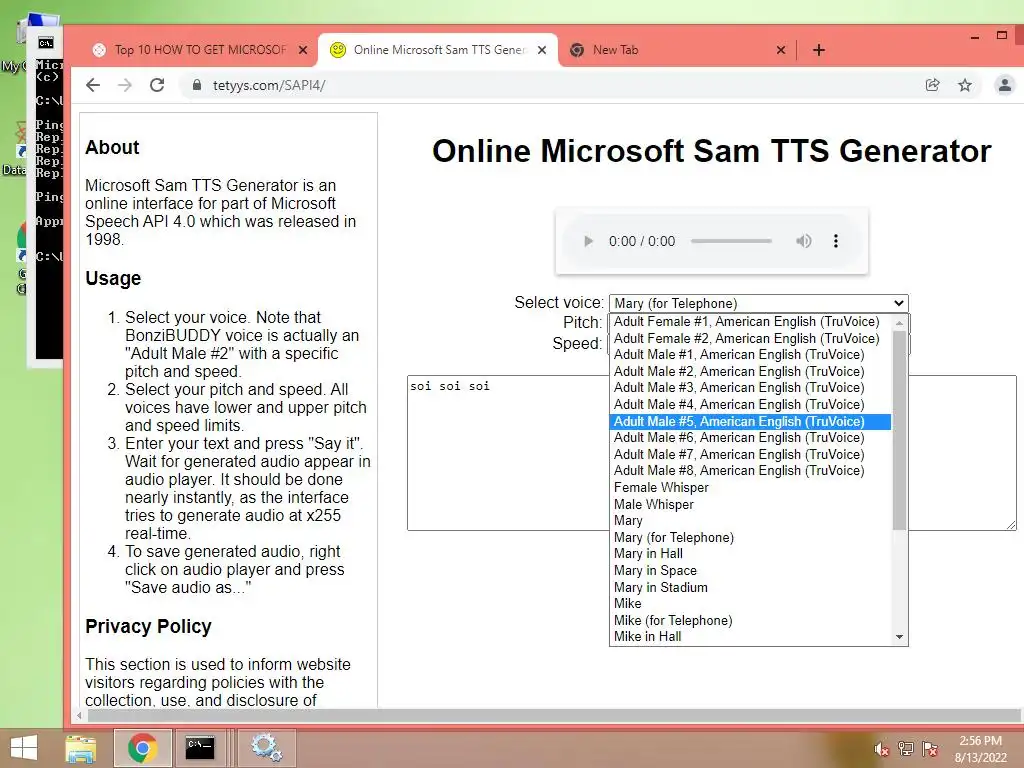Open the clock showing 2:56 PM

(981, 749)
